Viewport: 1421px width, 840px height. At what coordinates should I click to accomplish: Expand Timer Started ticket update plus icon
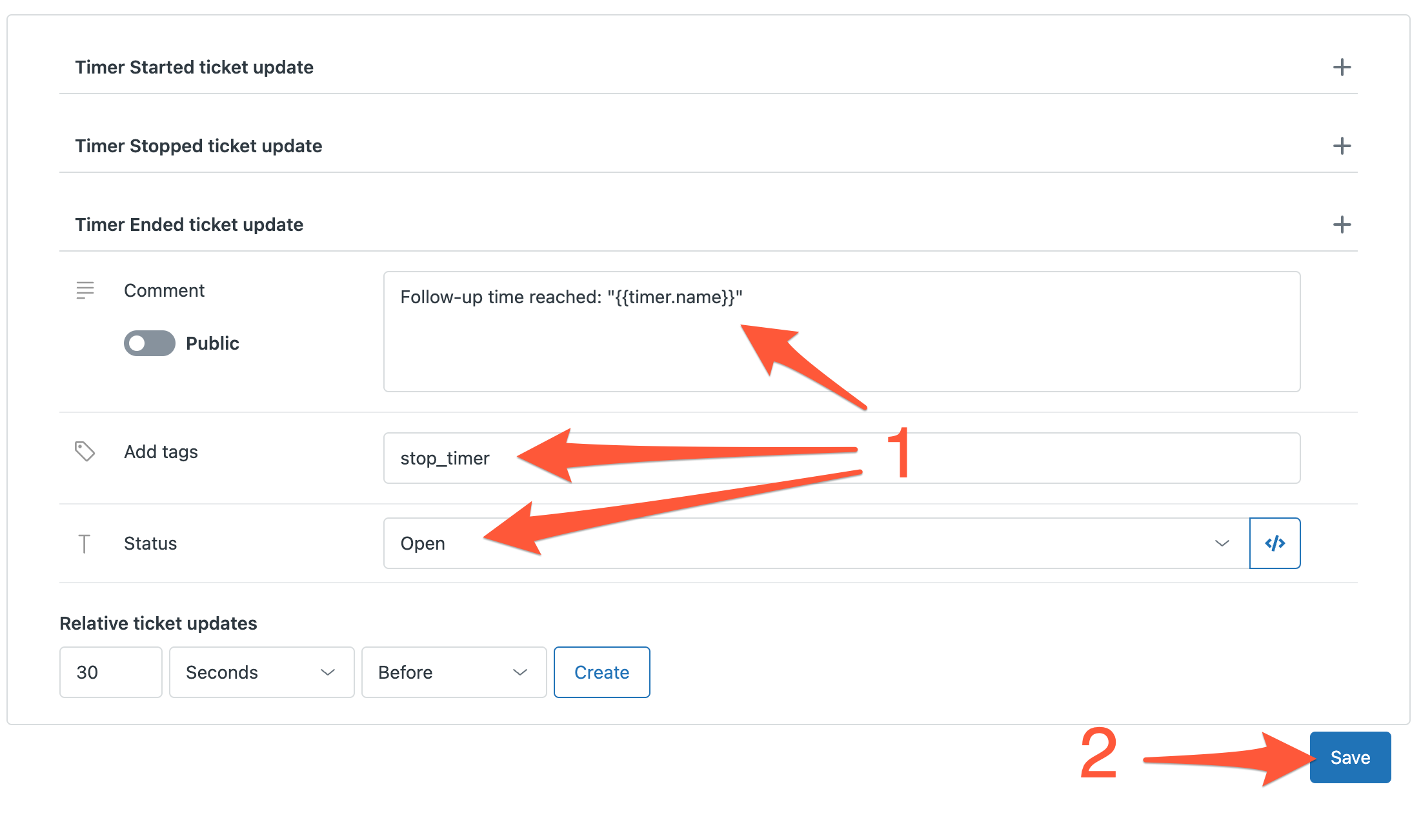(x=1342, y=67)
